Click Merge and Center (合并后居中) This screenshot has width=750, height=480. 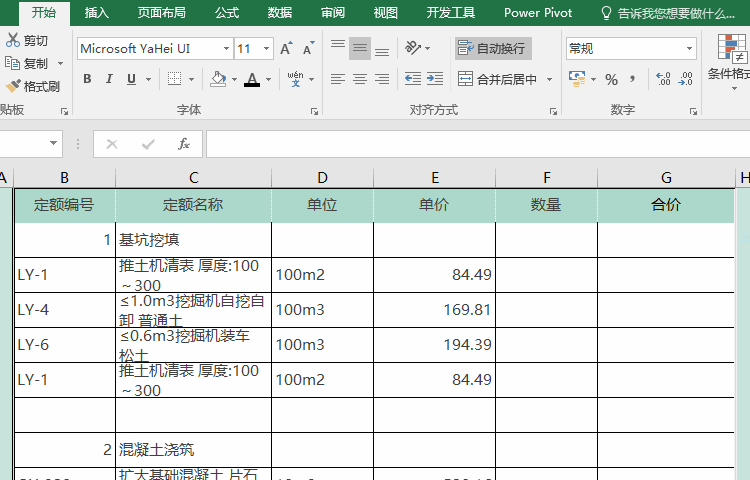coord(497,79)
